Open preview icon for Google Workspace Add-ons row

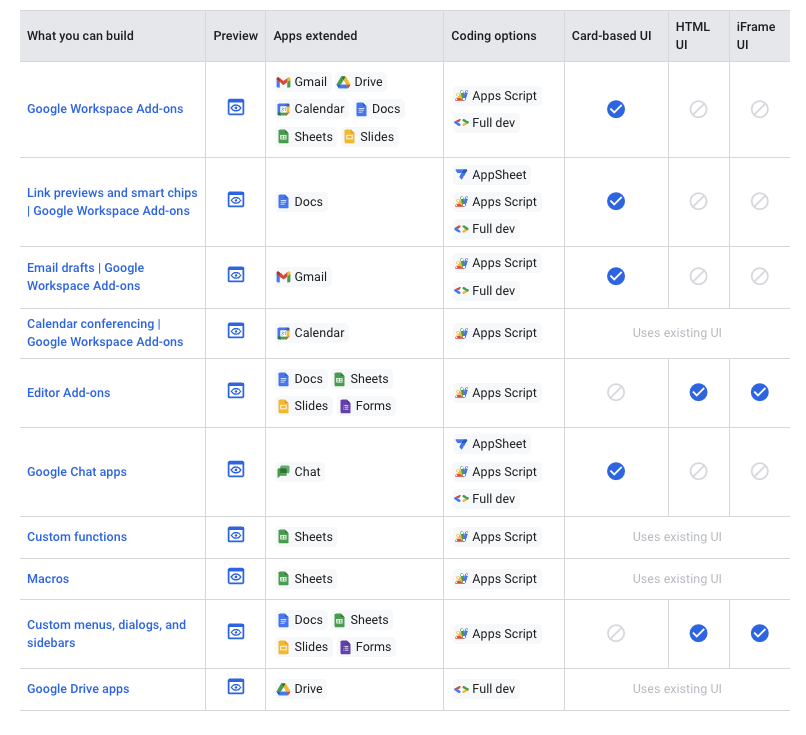236,107
